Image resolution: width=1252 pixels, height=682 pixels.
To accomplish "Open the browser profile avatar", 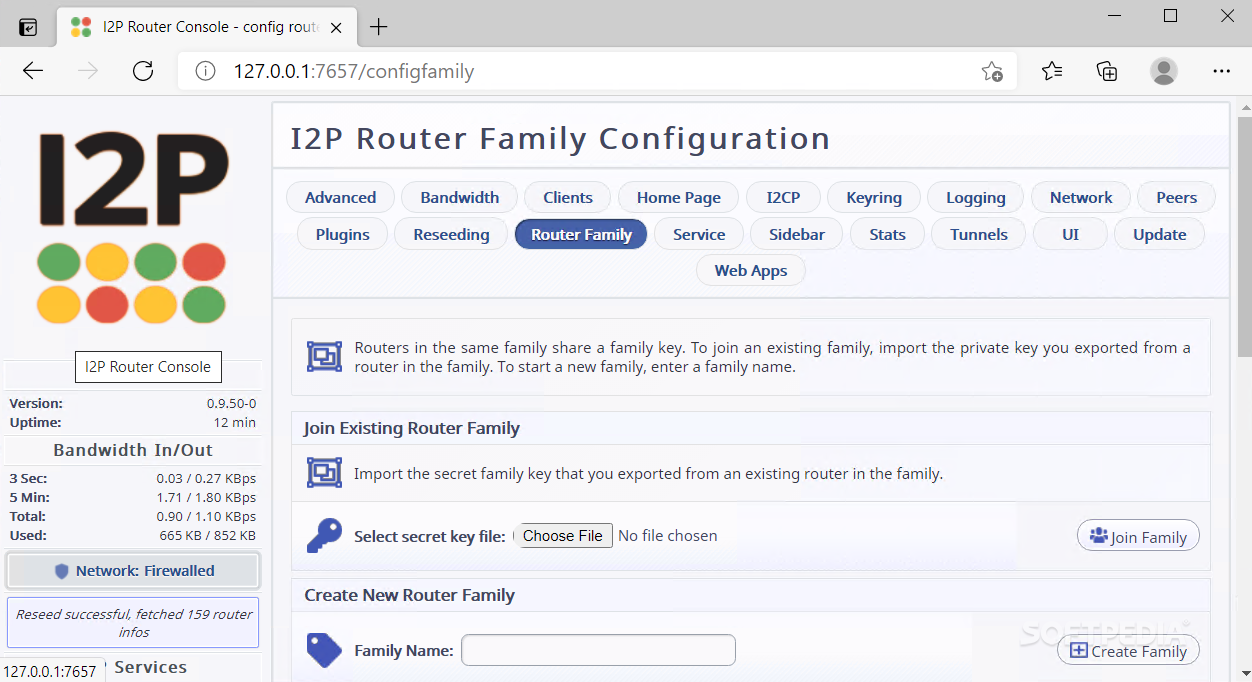I will click(1164, 71).
